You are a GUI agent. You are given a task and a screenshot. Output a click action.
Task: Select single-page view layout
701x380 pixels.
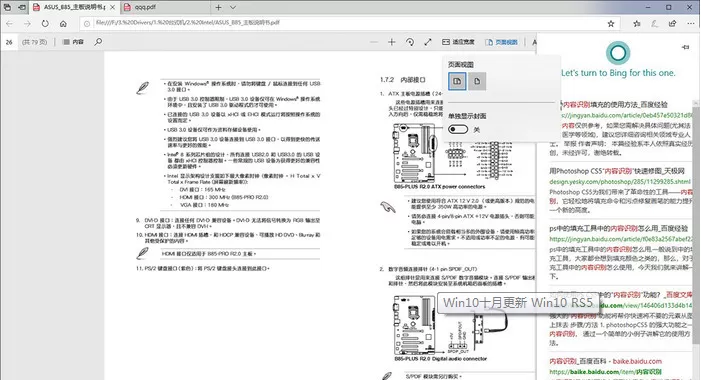[x=477, y=81]
